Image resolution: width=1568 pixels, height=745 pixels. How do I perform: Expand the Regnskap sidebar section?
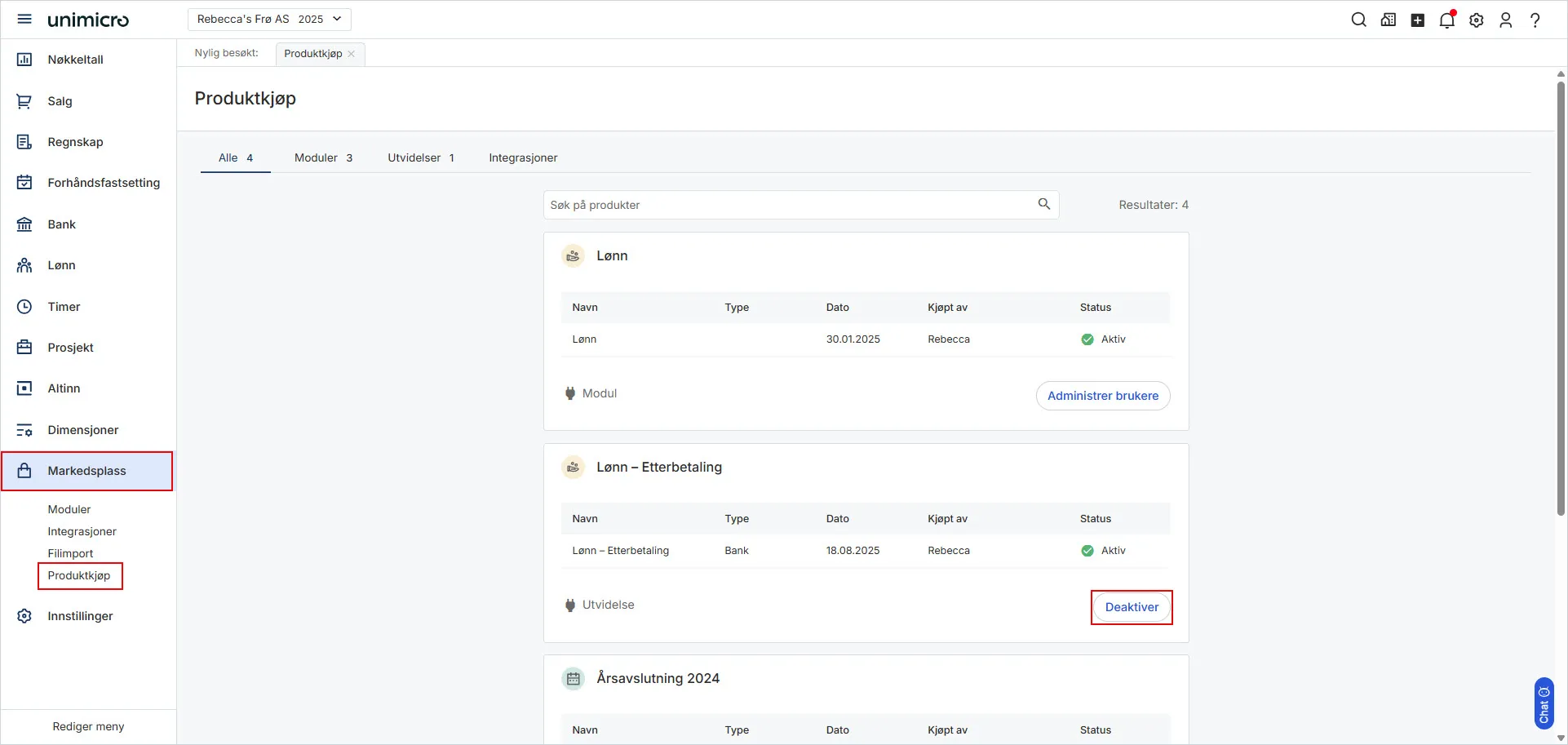(x=75, y=142)
